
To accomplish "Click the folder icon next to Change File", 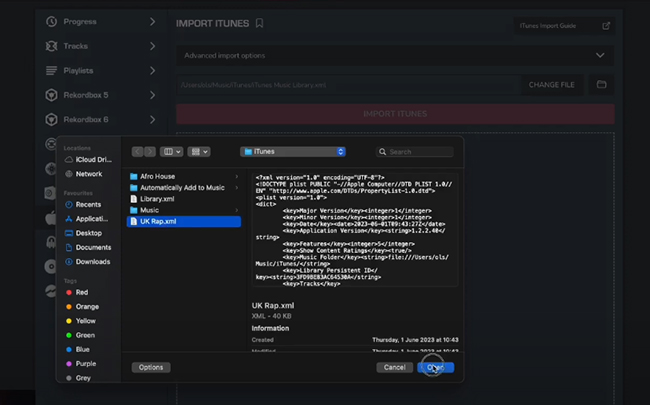I will pos(601,85).
